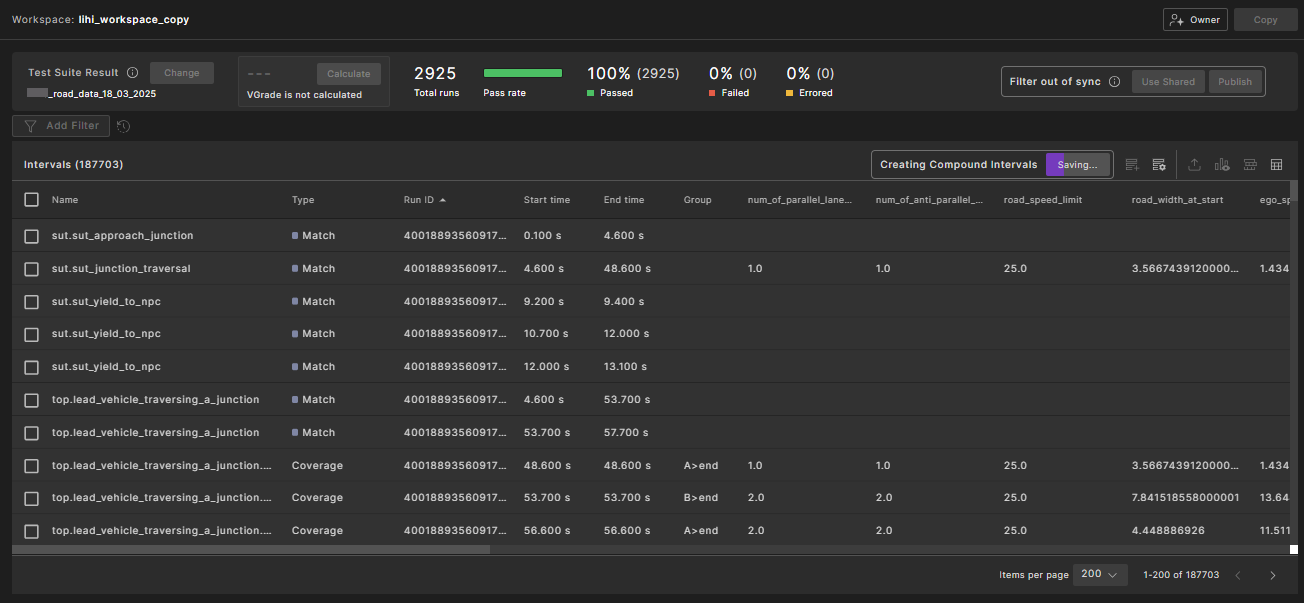The image size is (1304, 603).
Task: Click the export upload icon
Action: [x=1194, y=165]
